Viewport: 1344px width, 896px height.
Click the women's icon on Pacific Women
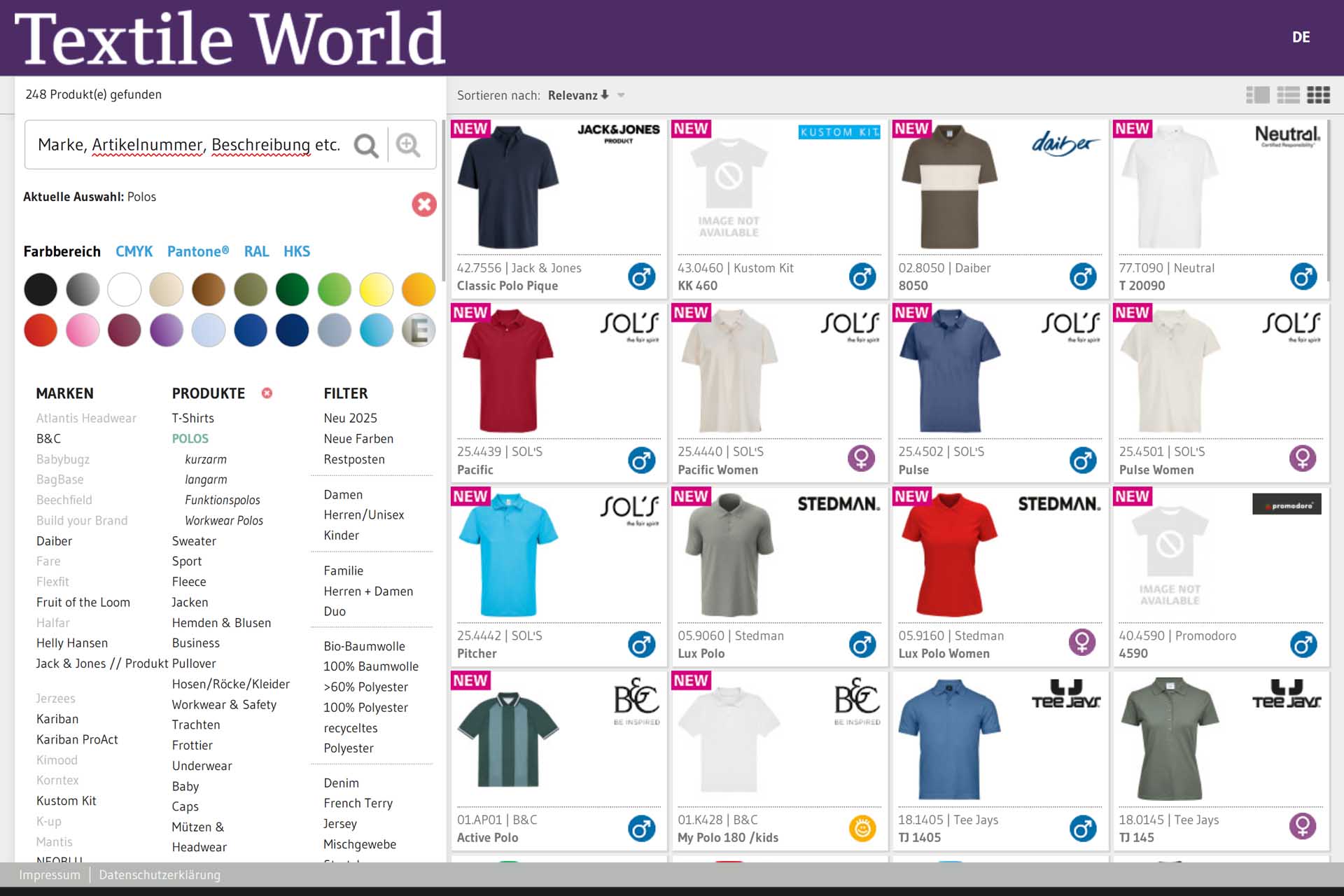click(x=862, y=458)
